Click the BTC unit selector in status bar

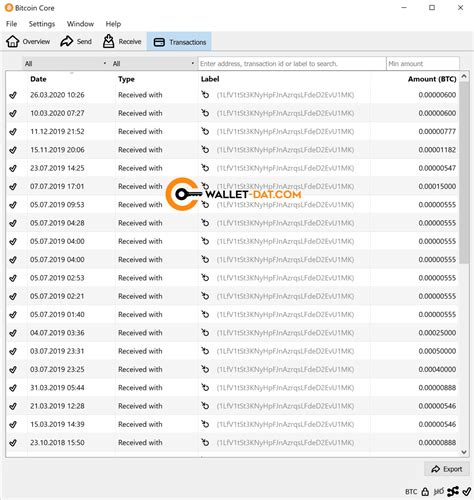[411, 492]
